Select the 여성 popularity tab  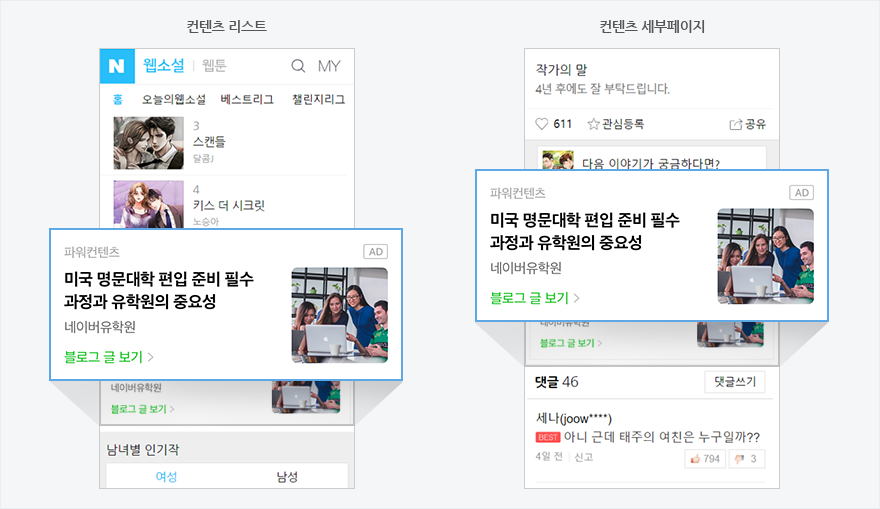point(166,476)
